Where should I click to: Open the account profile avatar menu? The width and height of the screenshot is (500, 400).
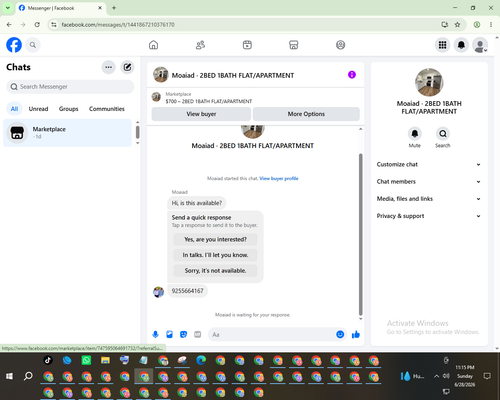pyautogui.click(x=480, y=45)
